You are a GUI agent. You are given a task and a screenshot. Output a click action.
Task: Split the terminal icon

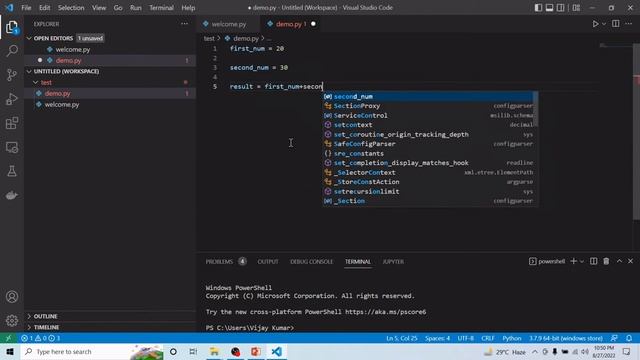pos(593,261)
